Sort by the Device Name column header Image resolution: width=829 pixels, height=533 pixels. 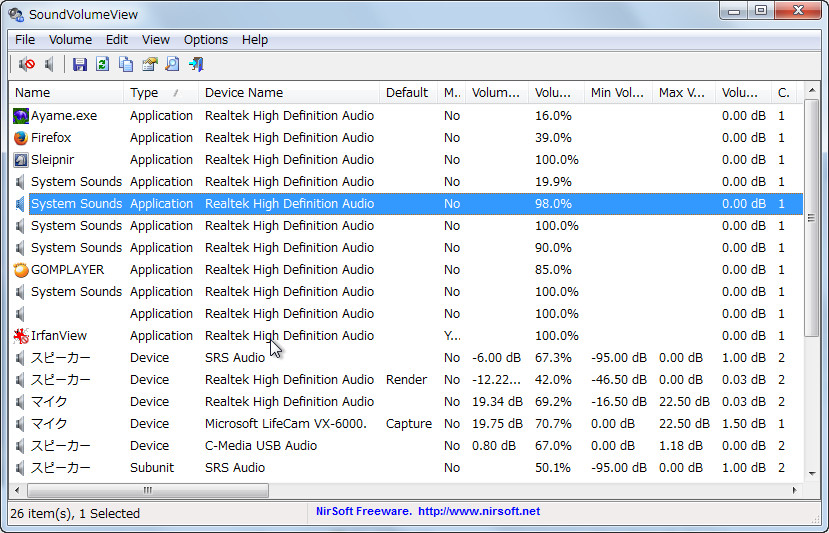click(289, 93)
